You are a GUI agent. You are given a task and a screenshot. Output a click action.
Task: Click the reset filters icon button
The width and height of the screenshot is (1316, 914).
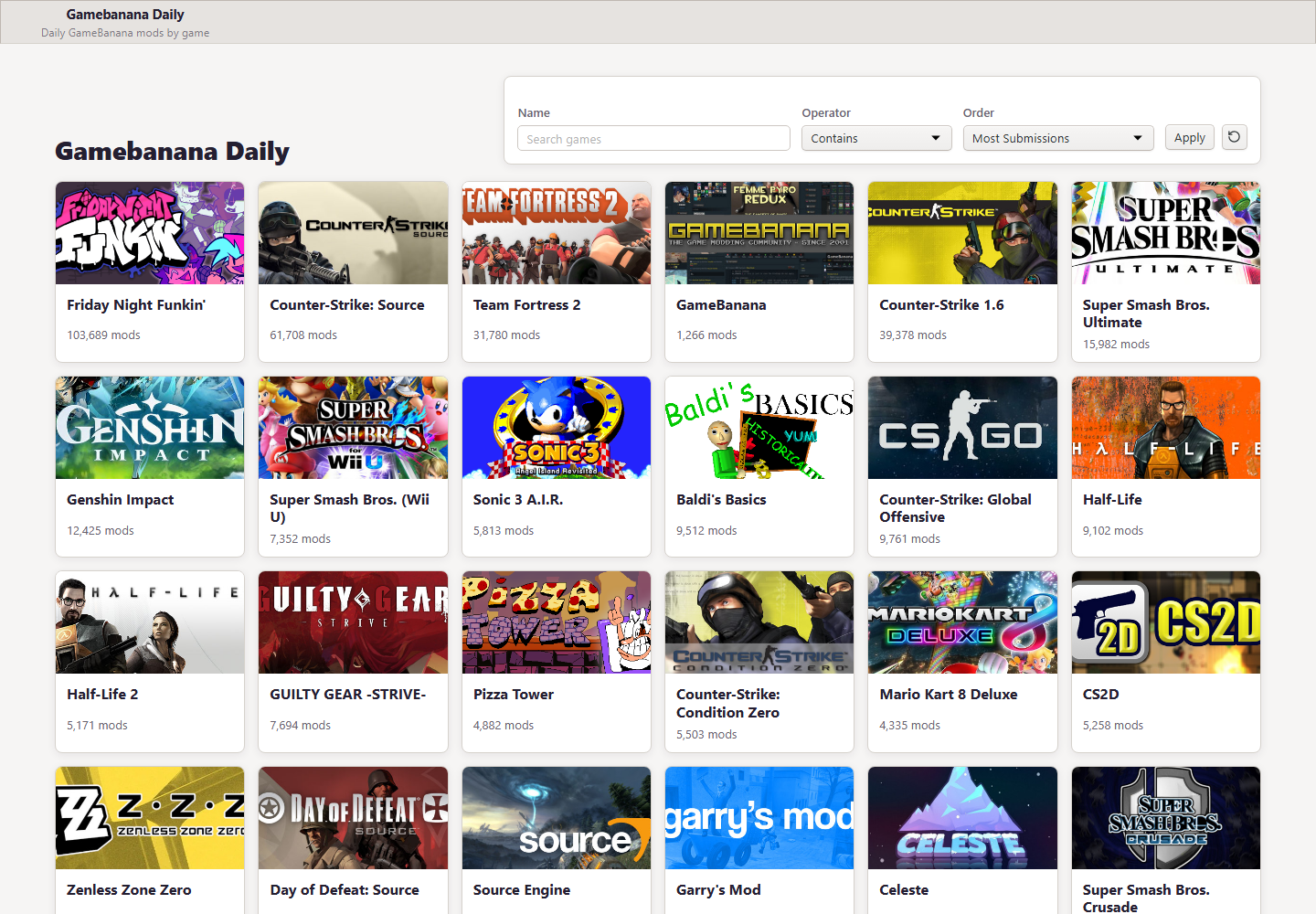tap(1235, 137)
